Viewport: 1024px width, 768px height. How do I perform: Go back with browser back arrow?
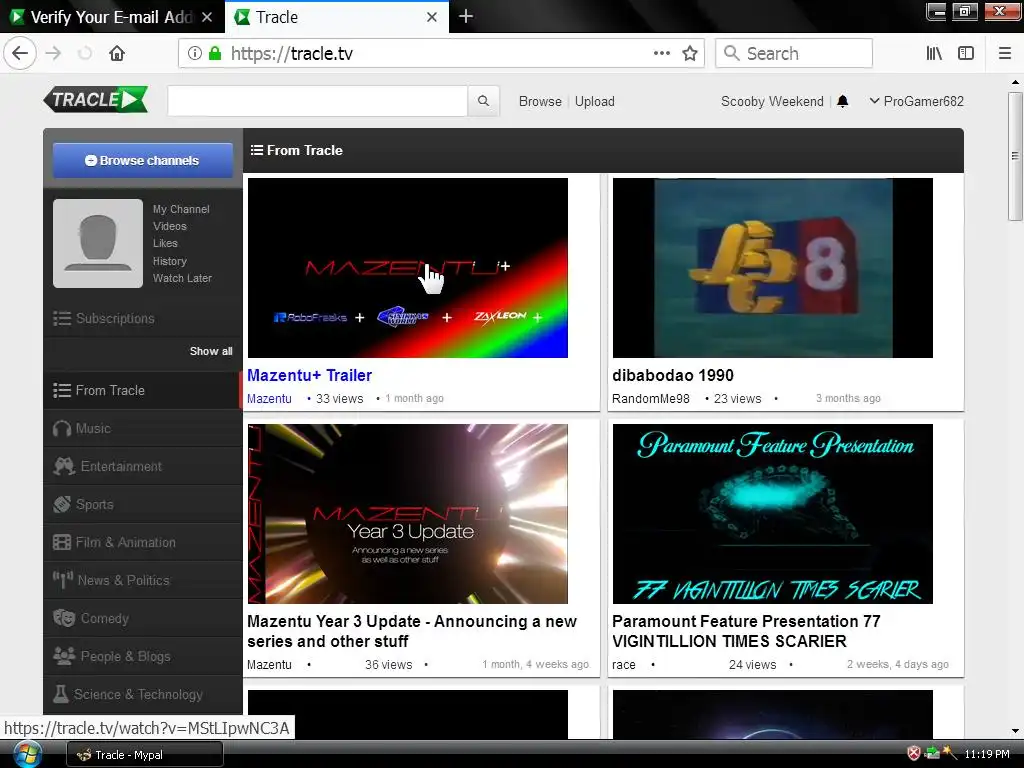pyautogui.click(x=20, y=53)
